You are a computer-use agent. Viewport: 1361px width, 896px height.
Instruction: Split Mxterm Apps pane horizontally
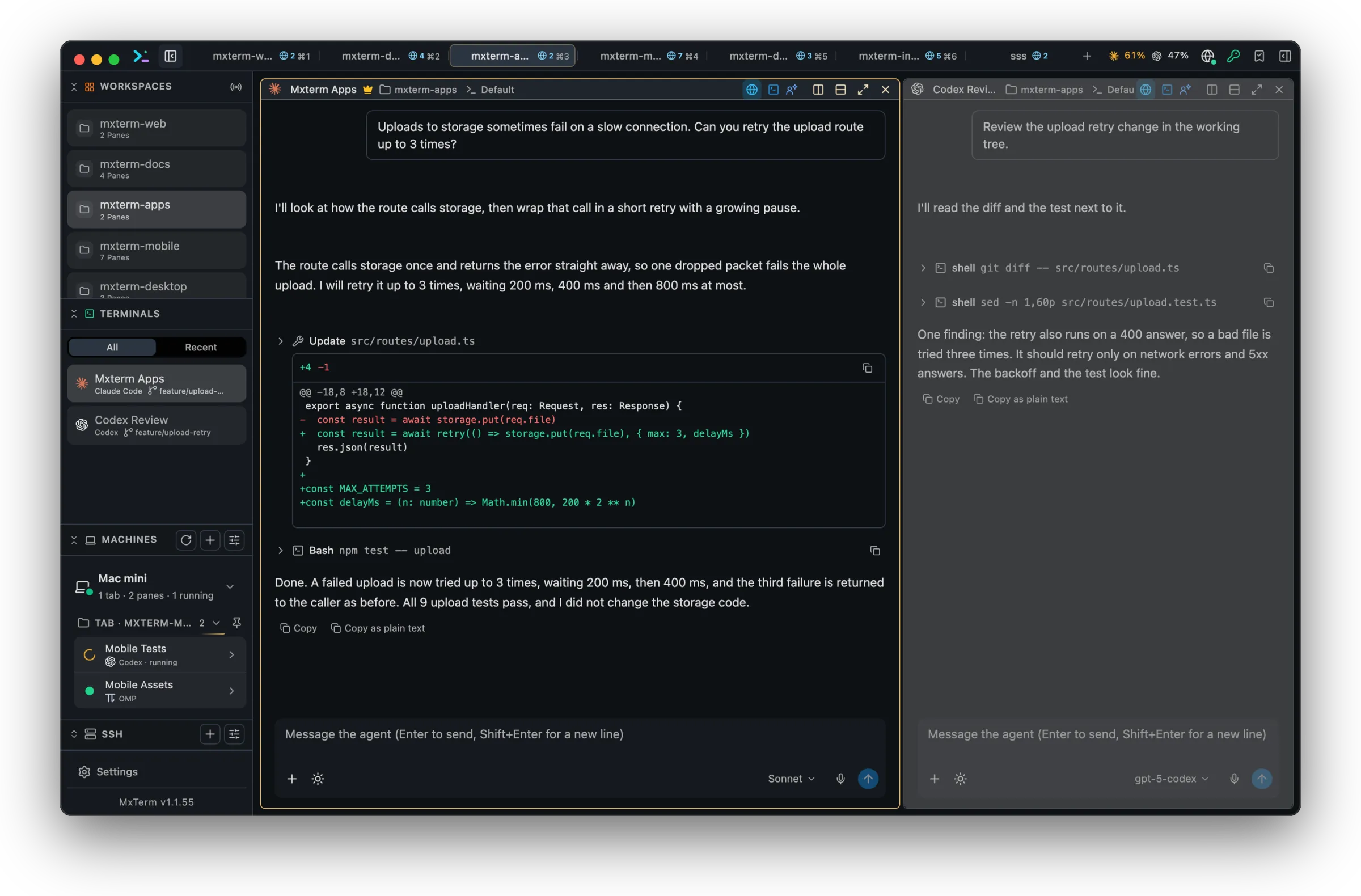click(x=840, y=90)
